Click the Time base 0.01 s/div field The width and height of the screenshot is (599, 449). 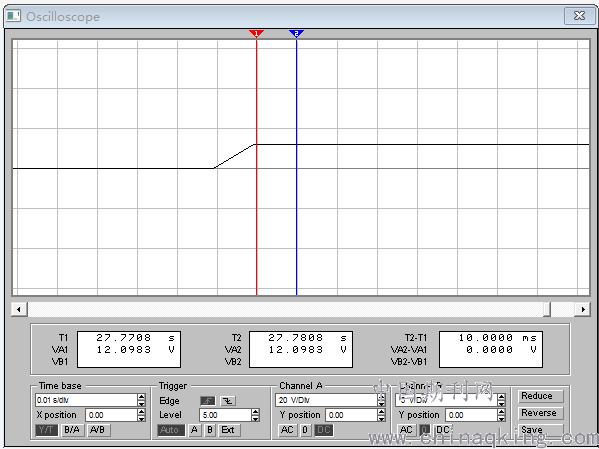tap(86, 400)
